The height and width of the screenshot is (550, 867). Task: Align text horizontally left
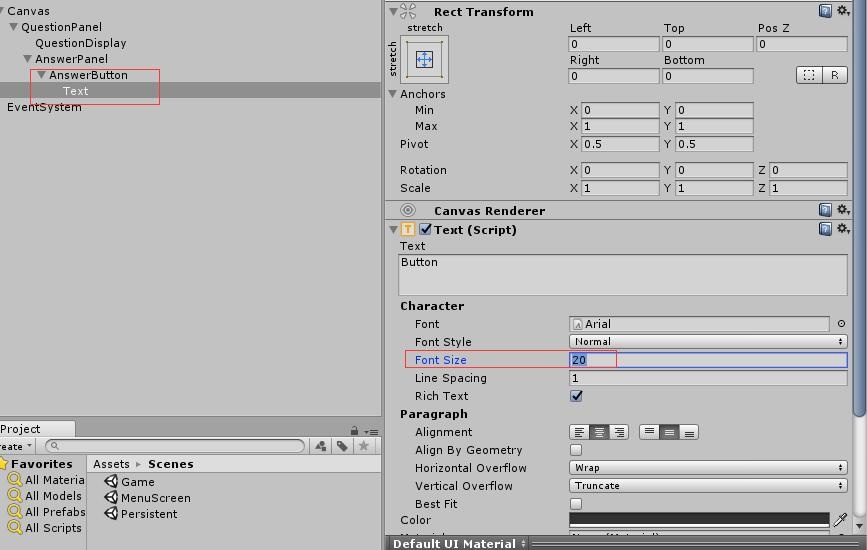(579, 432)
